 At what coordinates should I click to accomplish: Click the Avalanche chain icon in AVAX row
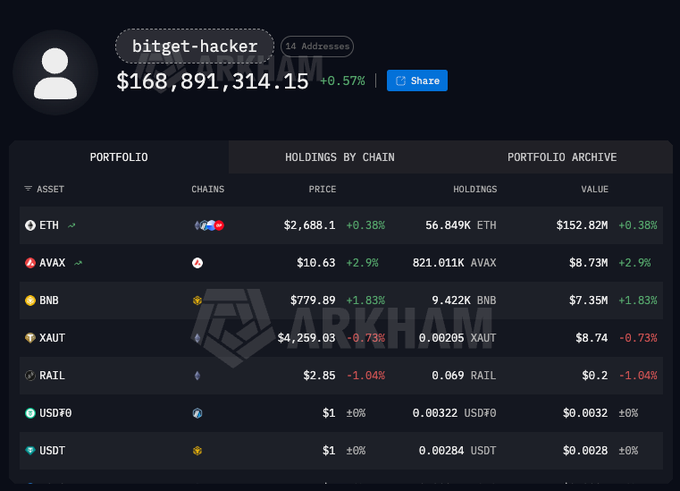(x=197, y=263)
